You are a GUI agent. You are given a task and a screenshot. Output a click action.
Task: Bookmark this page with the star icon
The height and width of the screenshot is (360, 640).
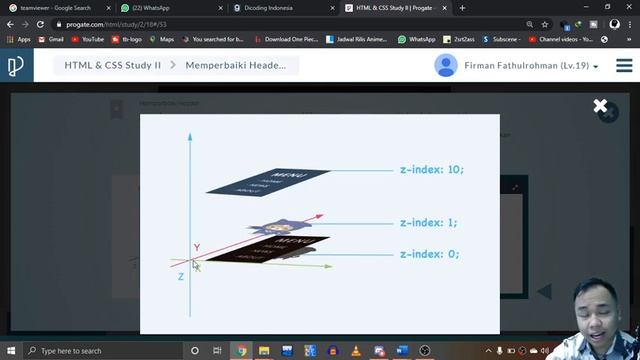click(x=545, y=24)
